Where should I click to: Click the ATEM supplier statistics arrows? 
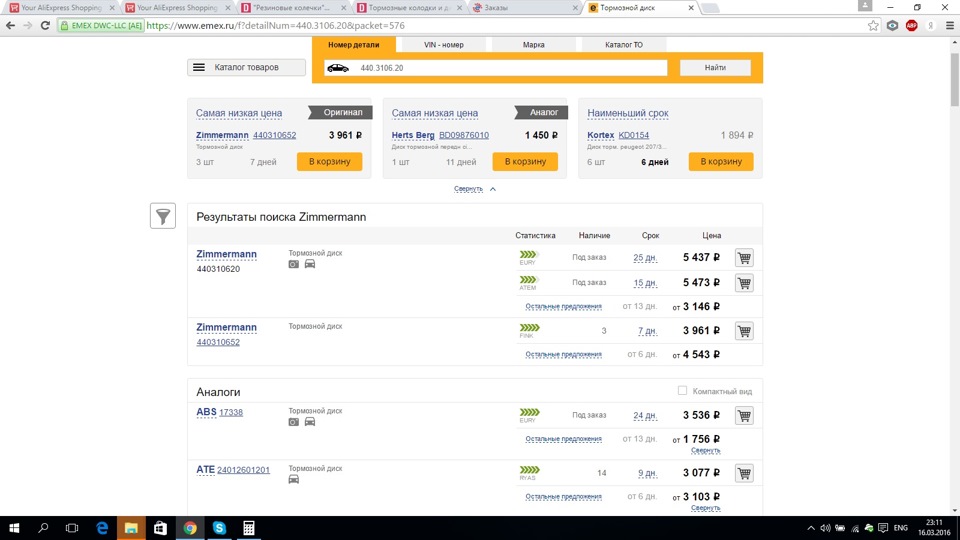click(529, 280)
